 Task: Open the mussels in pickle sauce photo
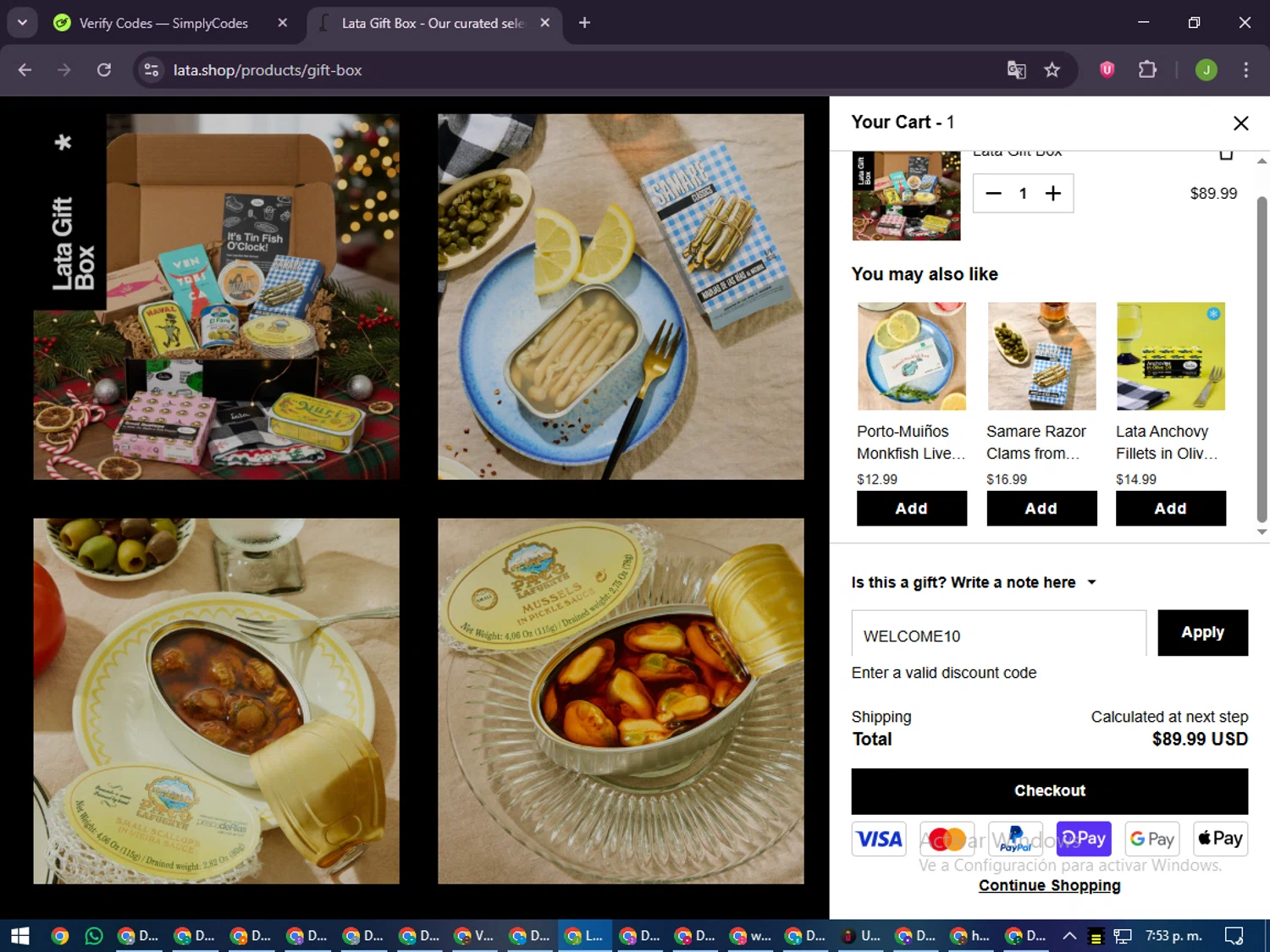pyautogui.click(x=621, y=702)
